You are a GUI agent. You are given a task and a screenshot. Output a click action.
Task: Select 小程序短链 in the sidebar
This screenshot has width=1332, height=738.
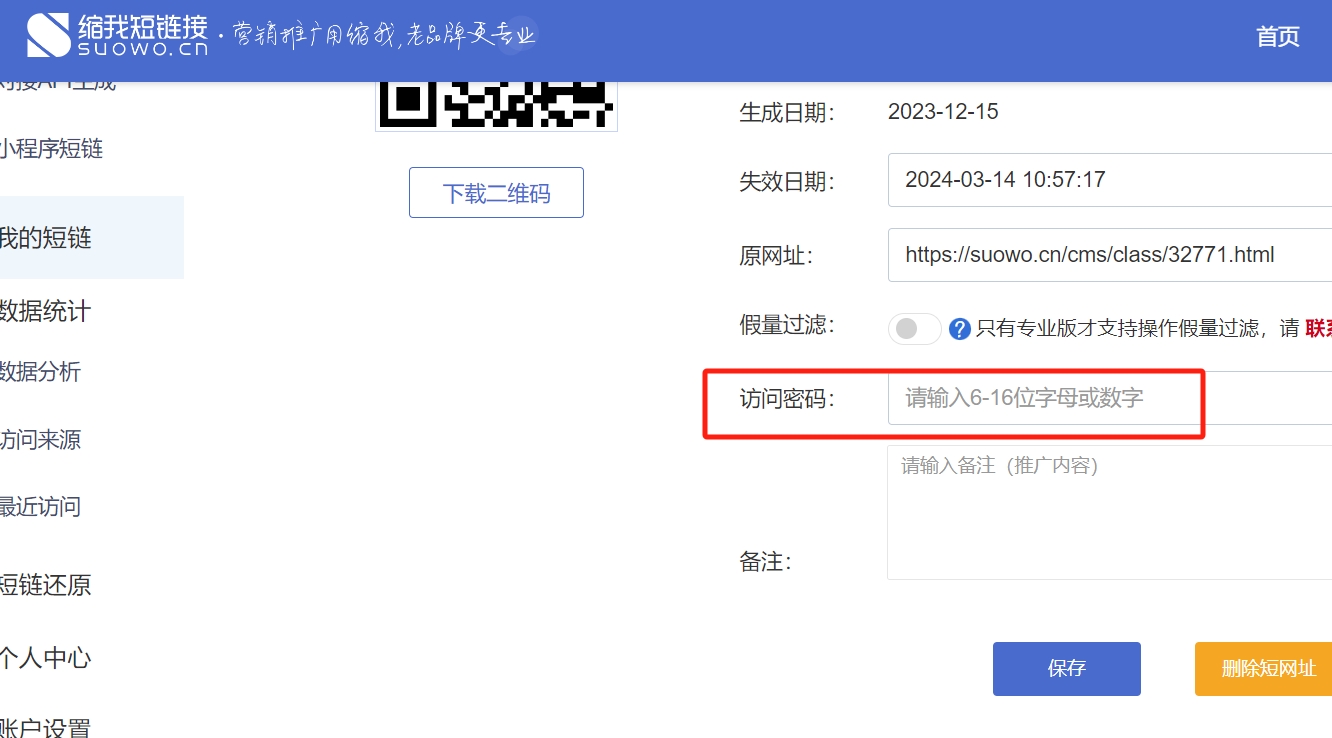51,150
